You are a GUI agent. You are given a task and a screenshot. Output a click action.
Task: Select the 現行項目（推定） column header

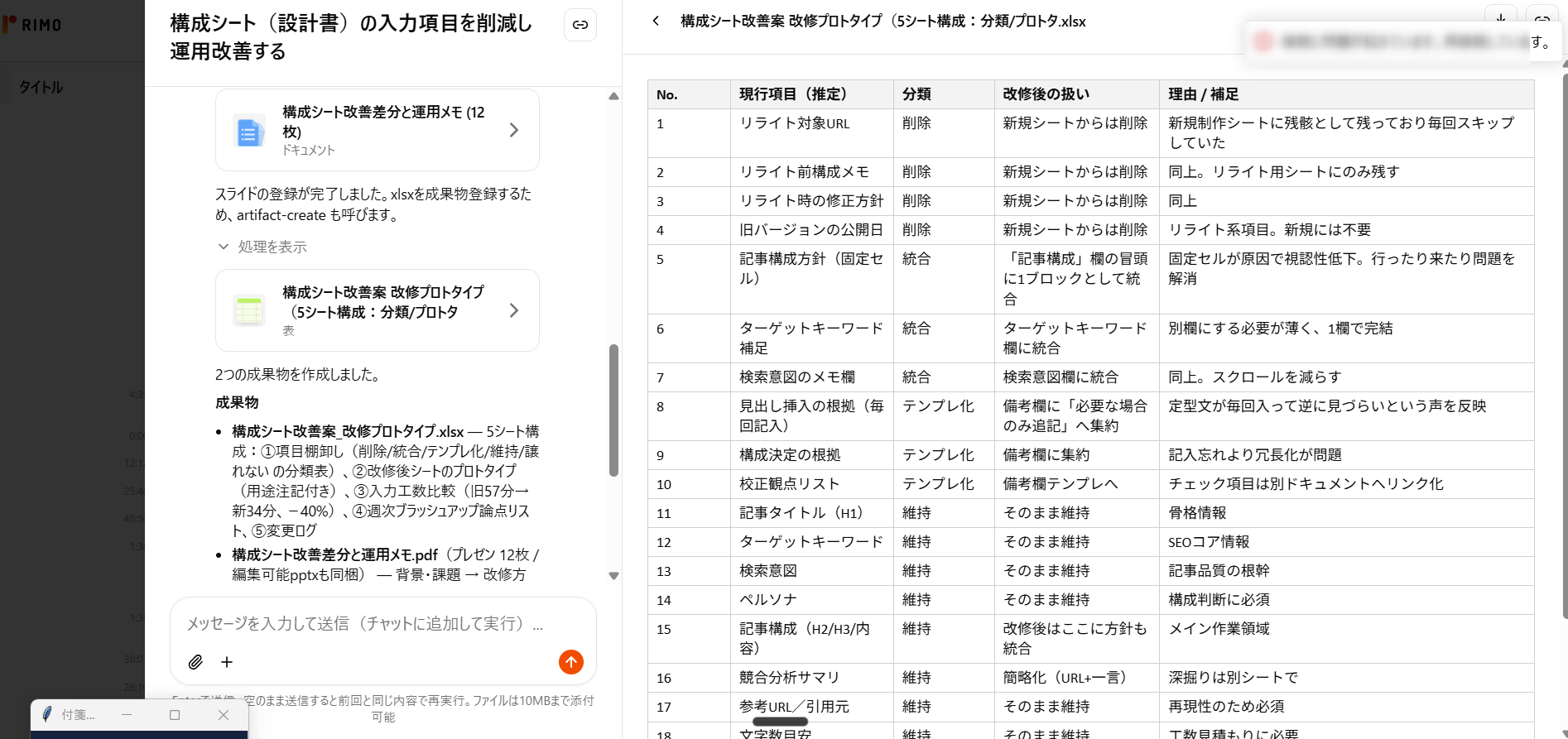click(811, 94)
